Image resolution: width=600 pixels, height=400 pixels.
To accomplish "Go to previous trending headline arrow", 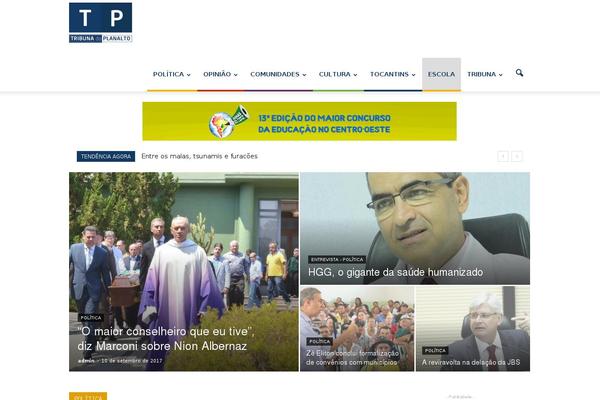I will (503, 156).
